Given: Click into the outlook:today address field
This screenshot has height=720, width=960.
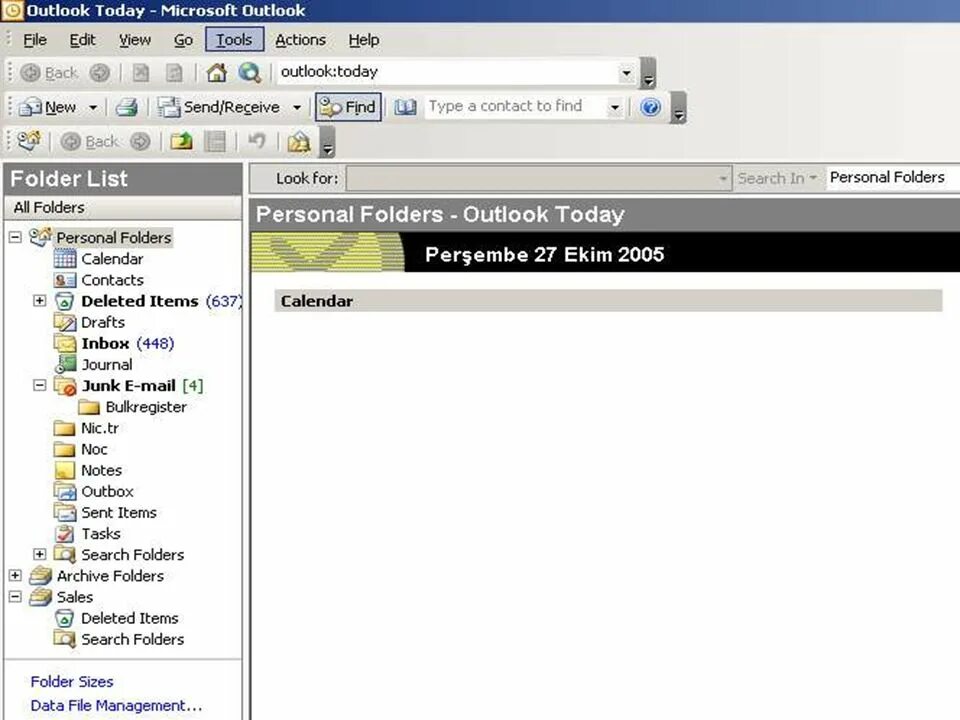Looking at the screenshot, I should point(447,72).
